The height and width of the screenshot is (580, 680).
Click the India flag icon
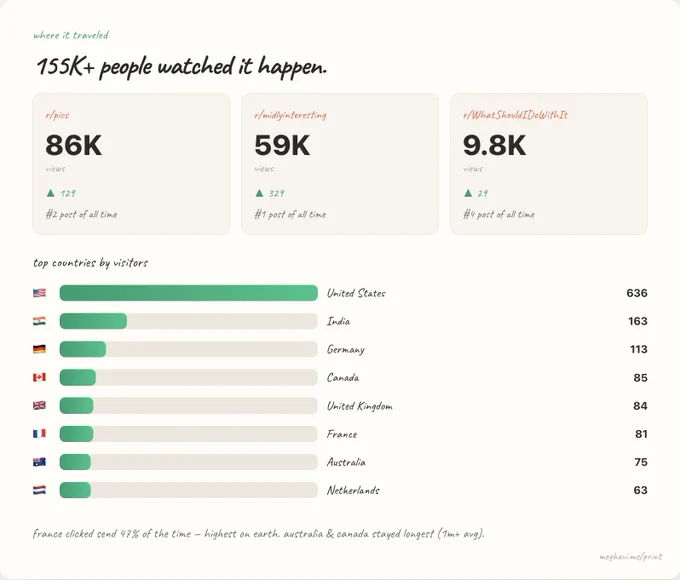39,321
